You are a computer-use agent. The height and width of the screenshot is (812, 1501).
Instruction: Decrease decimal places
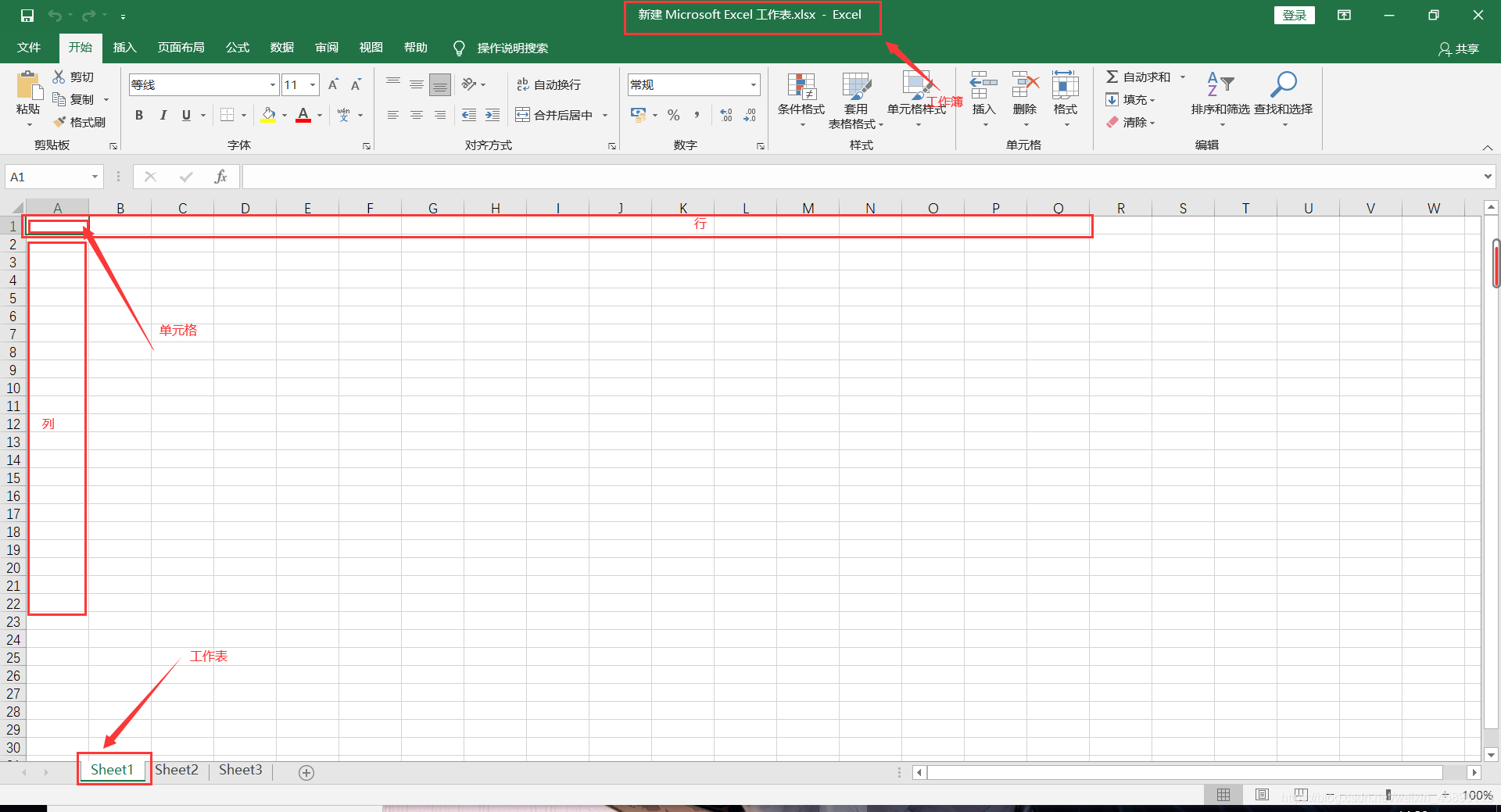pos(750,115)
